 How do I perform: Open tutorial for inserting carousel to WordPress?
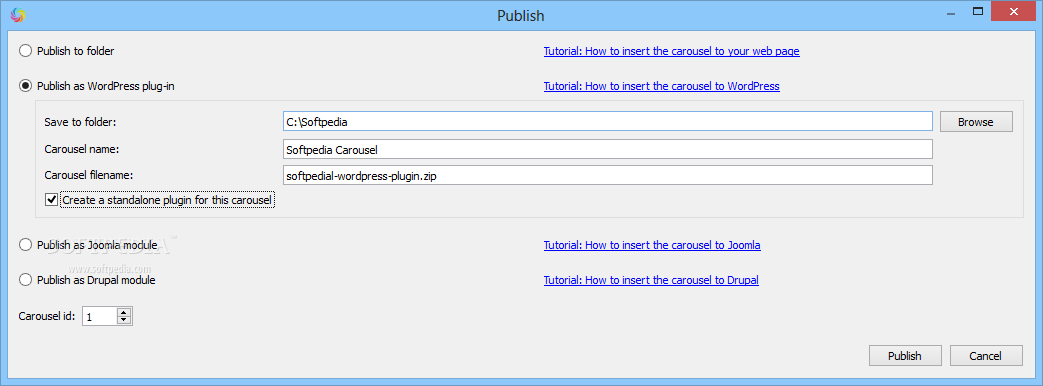click(x=661, y=86)
